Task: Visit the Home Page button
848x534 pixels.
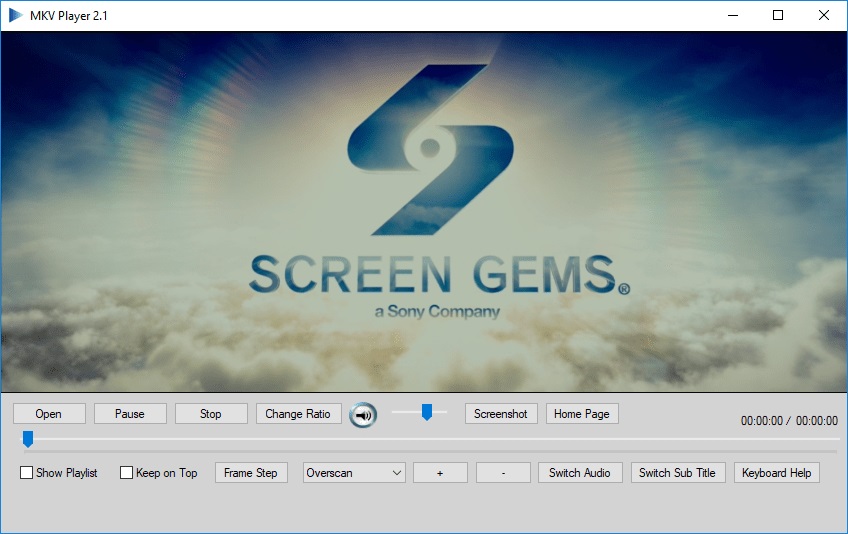Action: pyautogui.click(x=582, y=414)
